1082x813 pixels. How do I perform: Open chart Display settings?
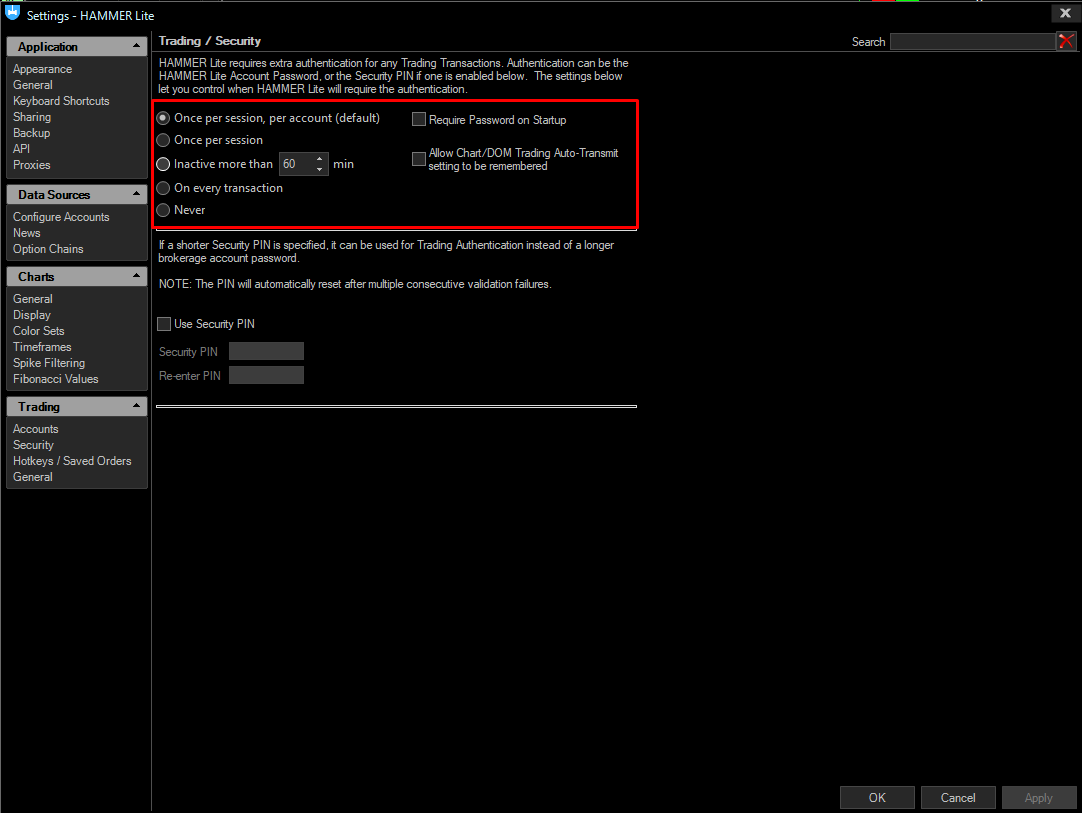click(32, 315)
